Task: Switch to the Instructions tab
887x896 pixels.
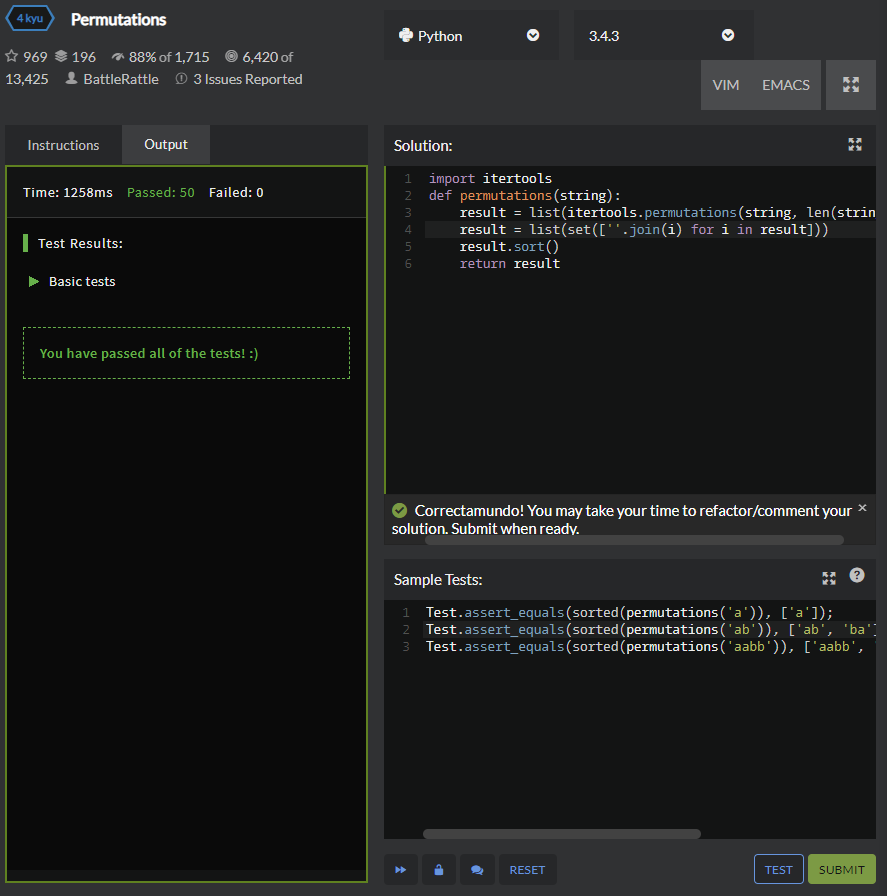Action: [x=63, y=145]
